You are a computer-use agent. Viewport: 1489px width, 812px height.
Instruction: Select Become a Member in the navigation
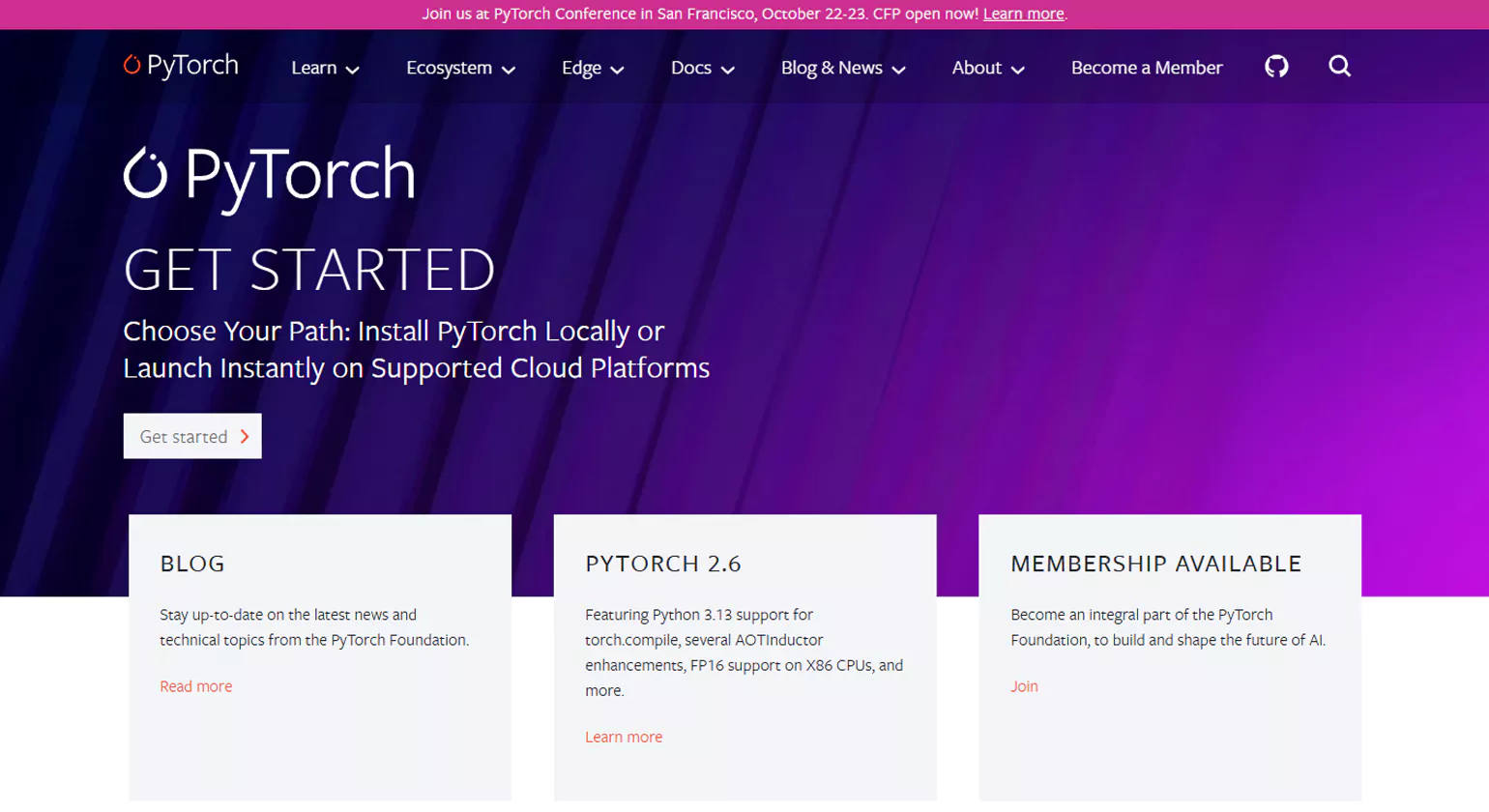1146,68
